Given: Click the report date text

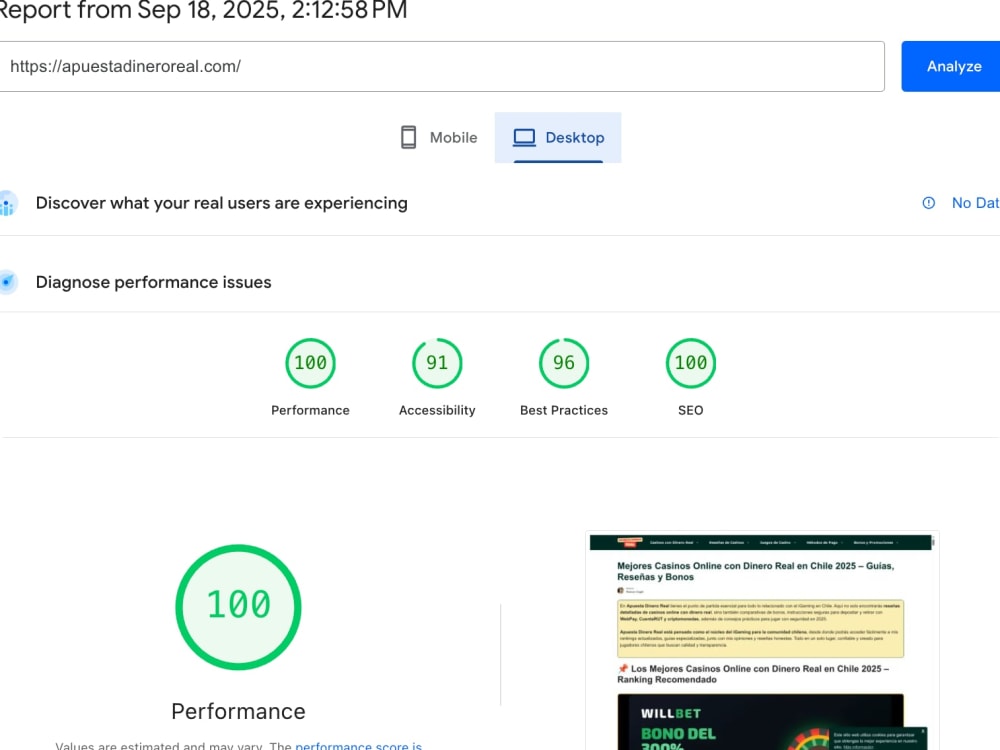Looking at the screenshot, I should pos(203,10).
